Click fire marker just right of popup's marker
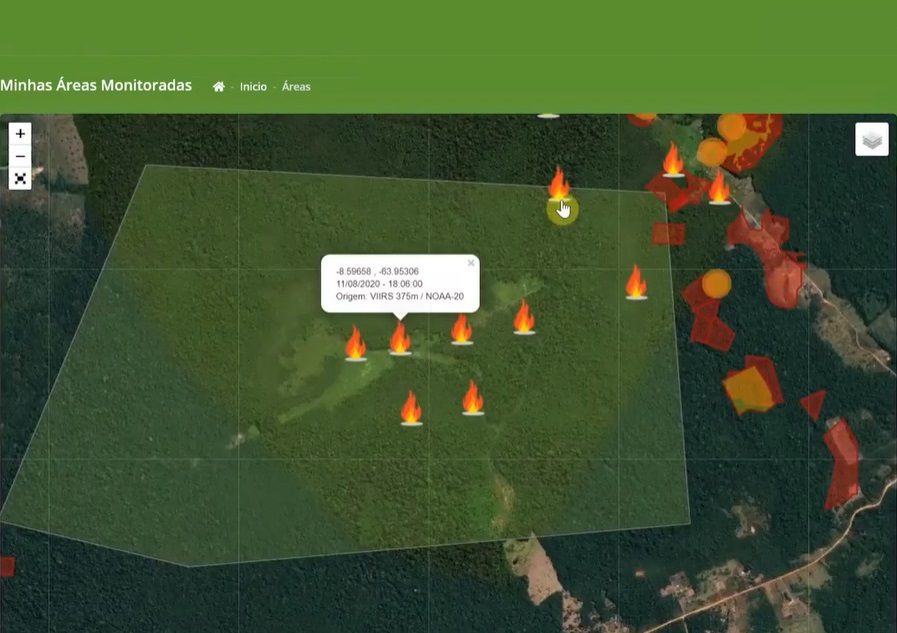 coord(461,329)
